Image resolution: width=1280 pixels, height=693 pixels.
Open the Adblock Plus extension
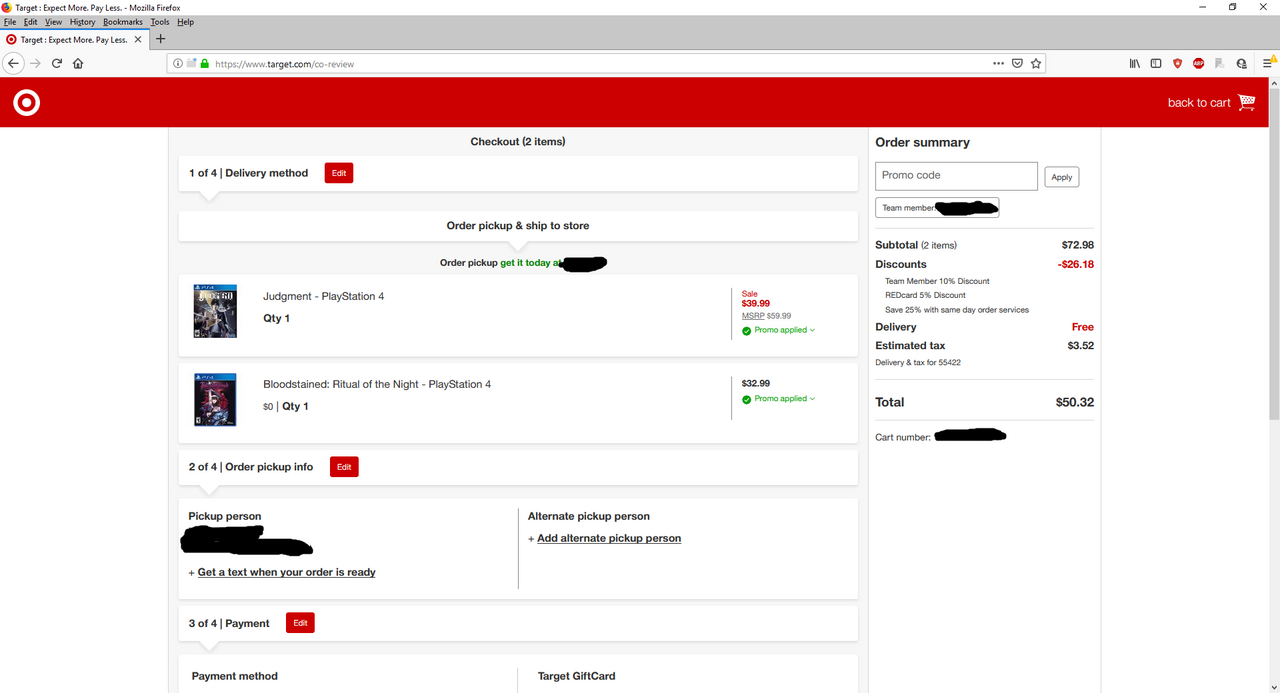point(1198,63)
